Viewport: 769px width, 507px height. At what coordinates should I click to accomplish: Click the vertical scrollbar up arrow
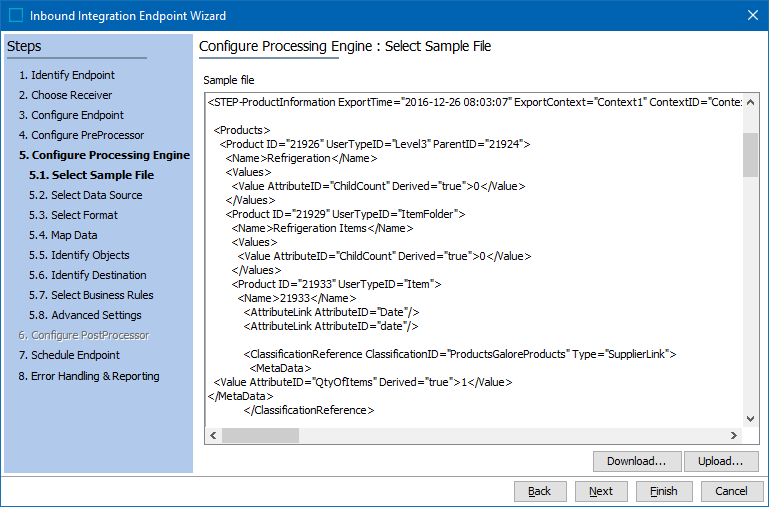pos(750,102)
